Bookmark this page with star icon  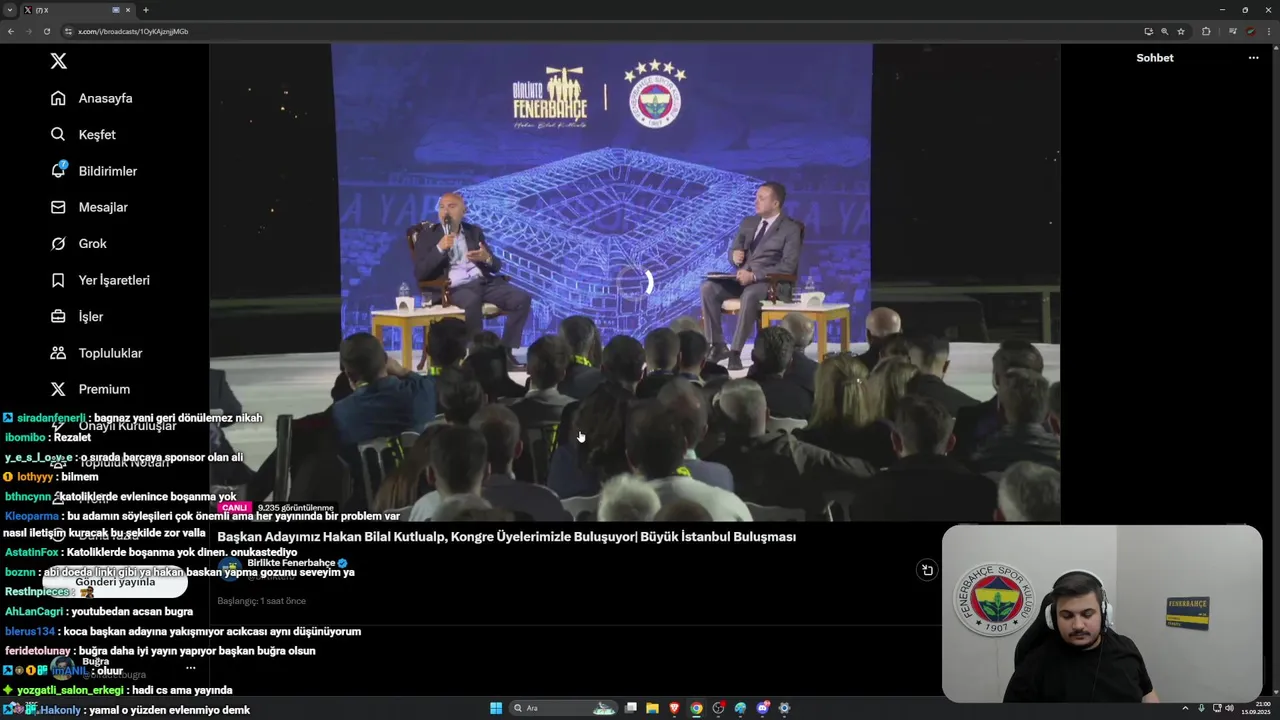[x=1181, y=31]
